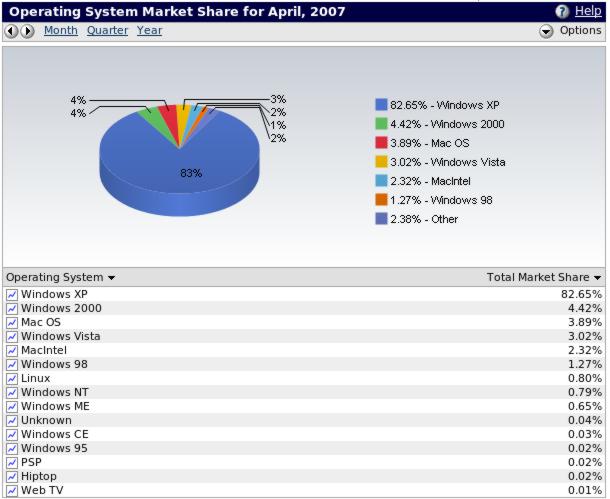Click the trend chart icon for Windows 95

pyautogui.click(x=12, y=449)
